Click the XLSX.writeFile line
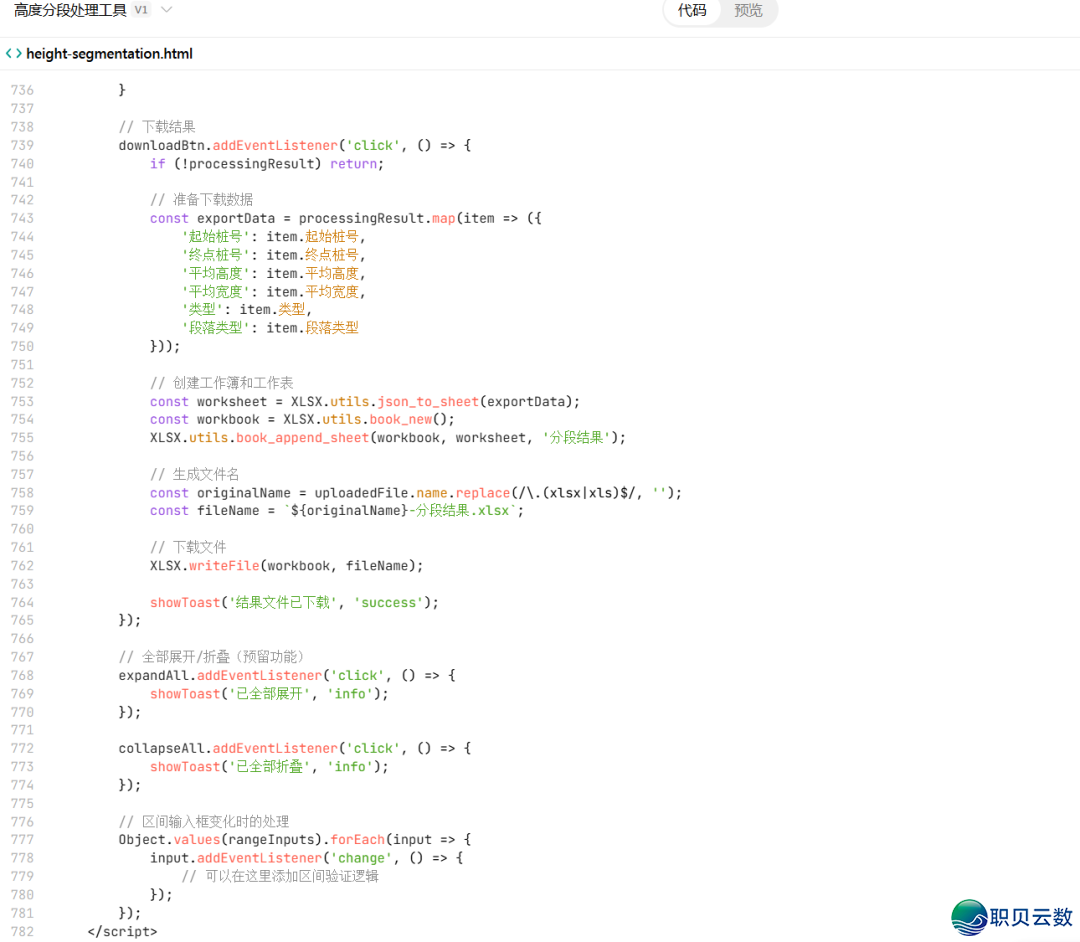This screenshot has height=942, width=1080. click(287, 566)
